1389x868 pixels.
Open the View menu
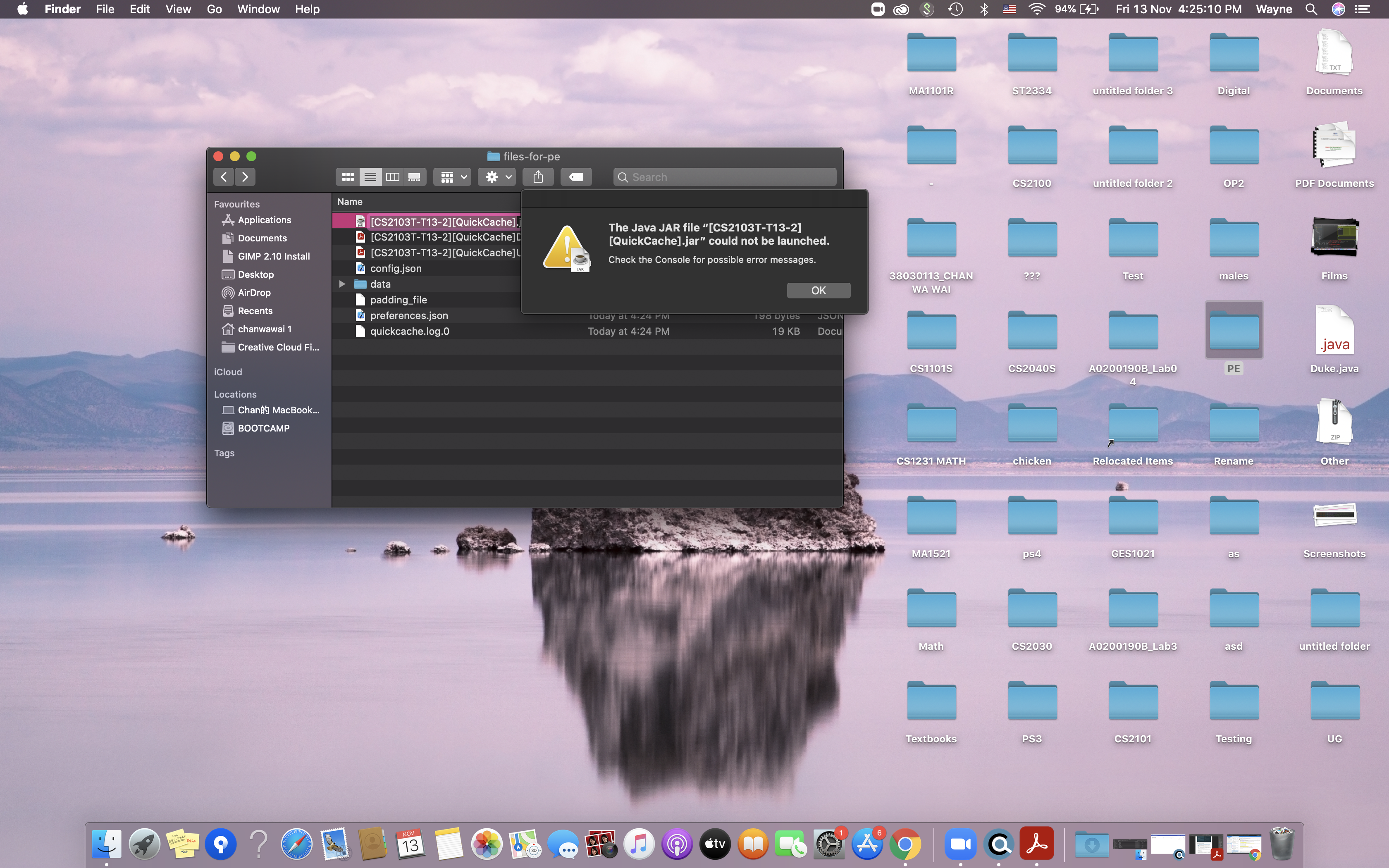(x=178, y=9)
